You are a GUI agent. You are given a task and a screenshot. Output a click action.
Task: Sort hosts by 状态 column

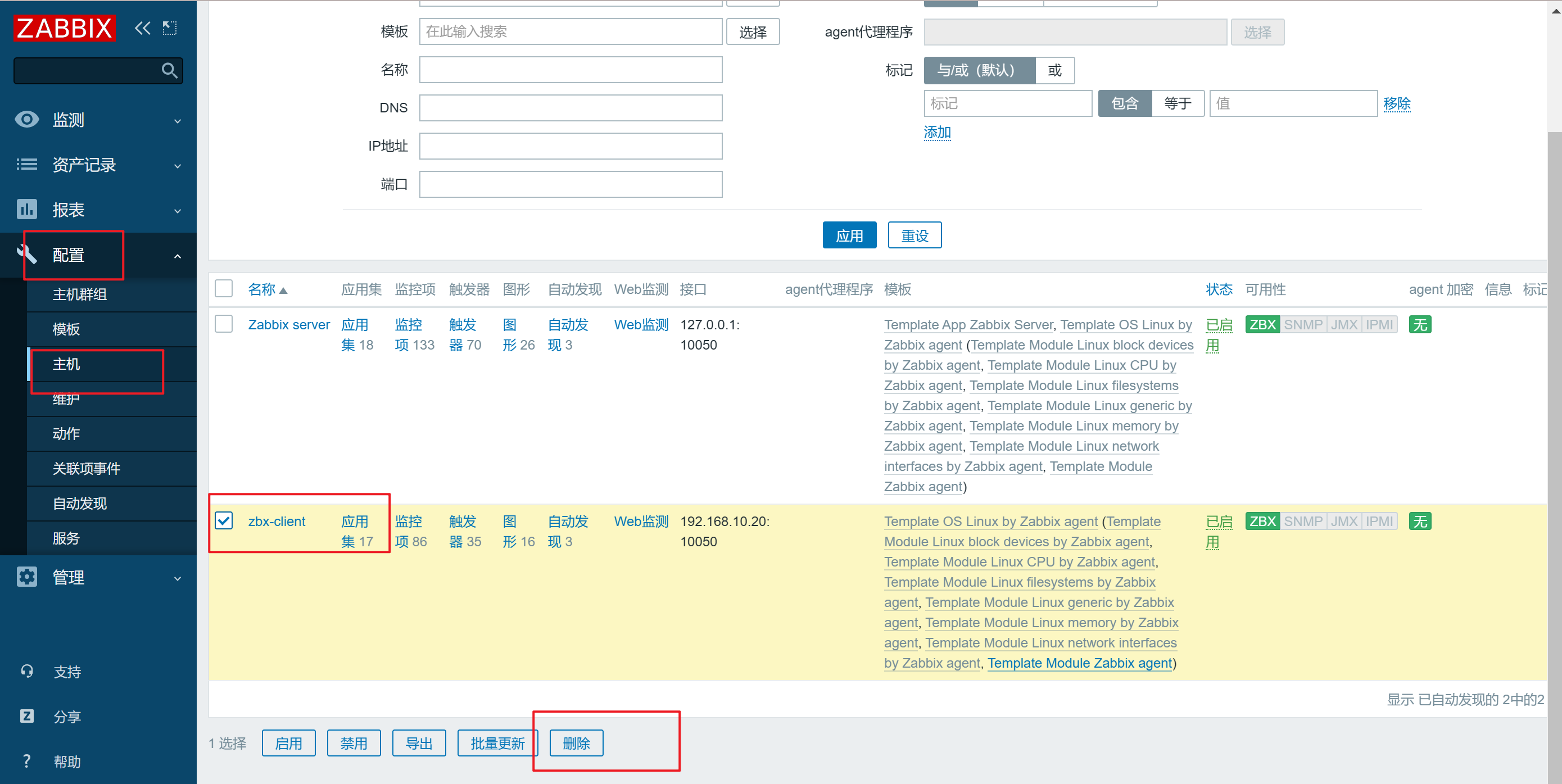click(x=1219, y=289)
